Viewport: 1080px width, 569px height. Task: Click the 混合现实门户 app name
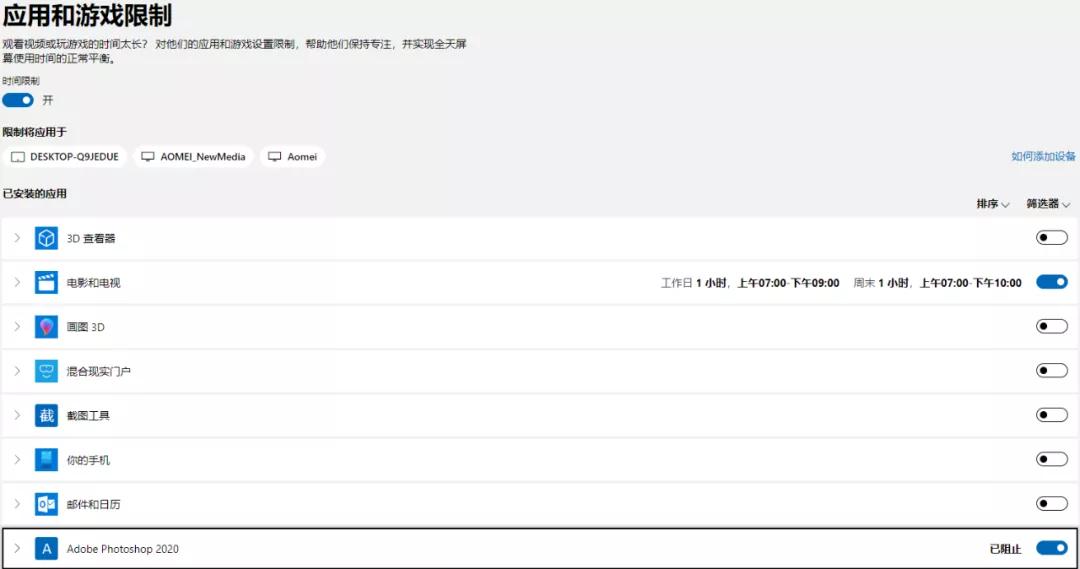click(x=98, y=371)
